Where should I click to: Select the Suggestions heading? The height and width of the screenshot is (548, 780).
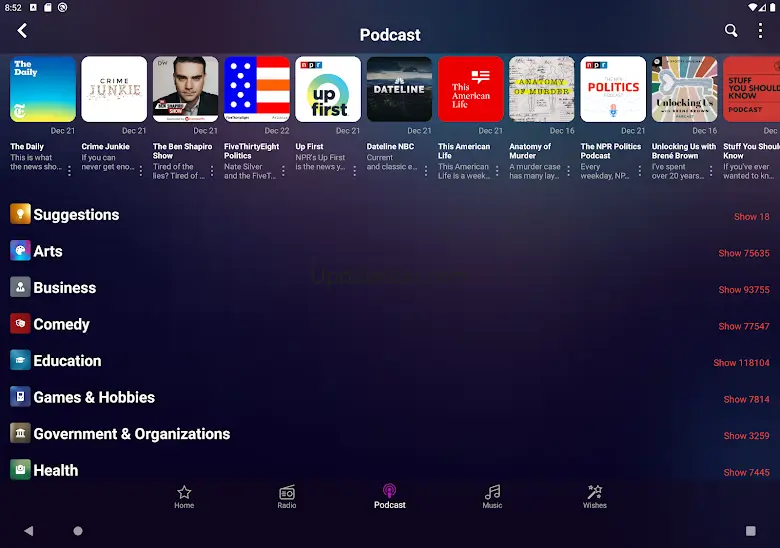pos(76,214)
